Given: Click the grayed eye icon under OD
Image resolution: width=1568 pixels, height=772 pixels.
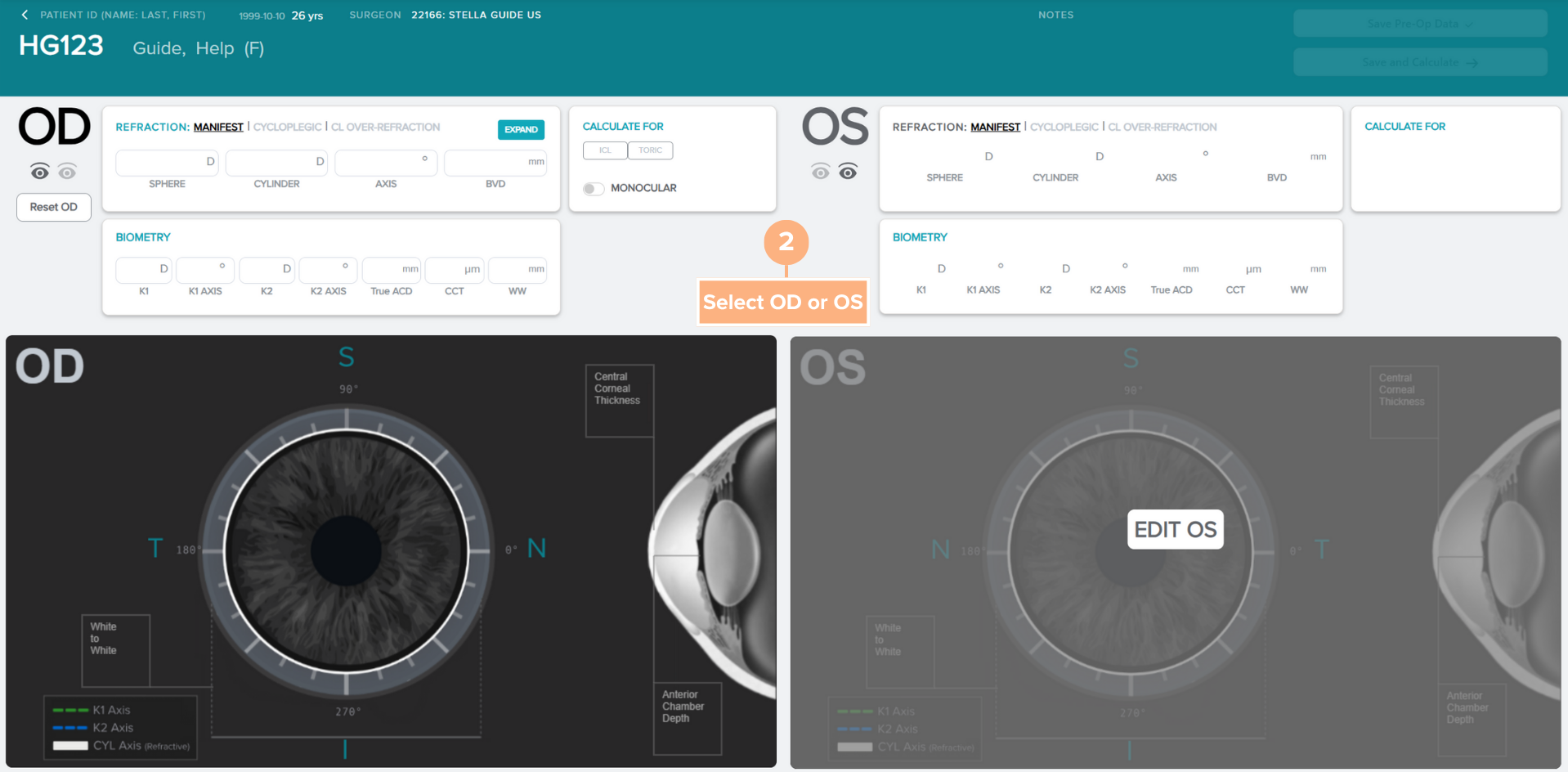Looking at the screenshot, I should tap(67, 172).
